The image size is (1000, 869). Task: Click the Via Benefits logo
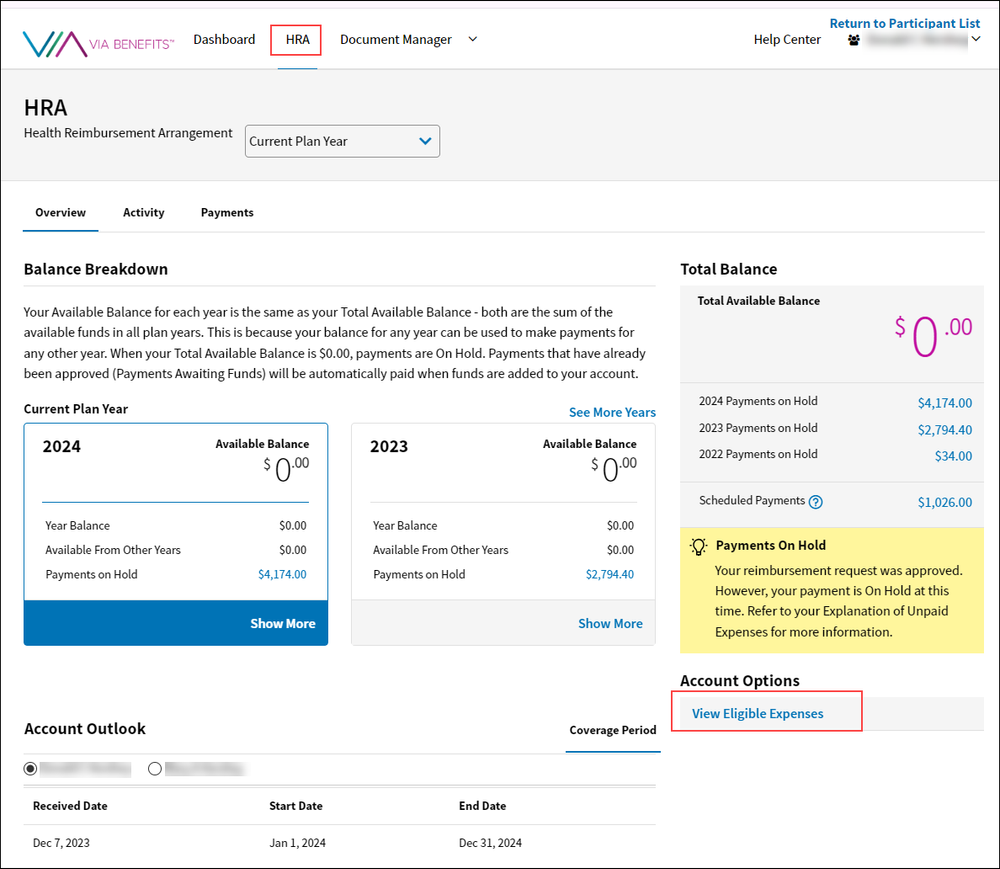97,39
